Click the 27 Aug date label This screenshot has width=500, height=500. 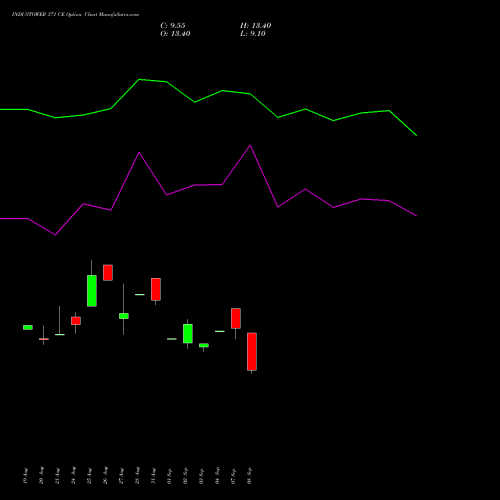pos(122,476)
